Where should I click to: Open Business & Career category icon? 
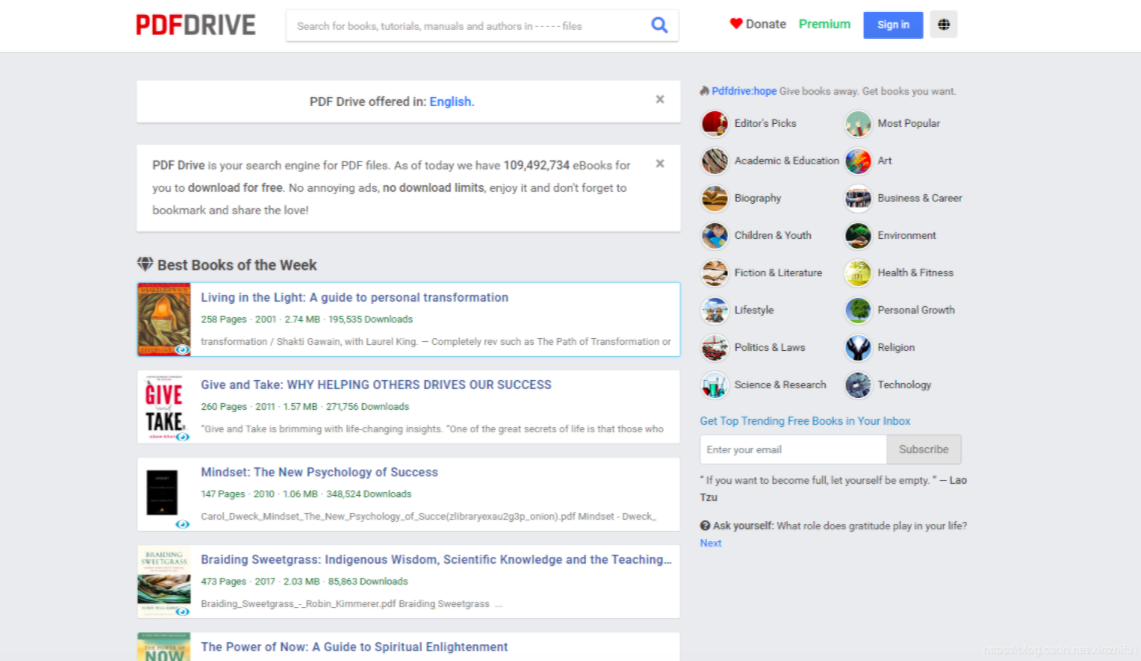(858, 198)
